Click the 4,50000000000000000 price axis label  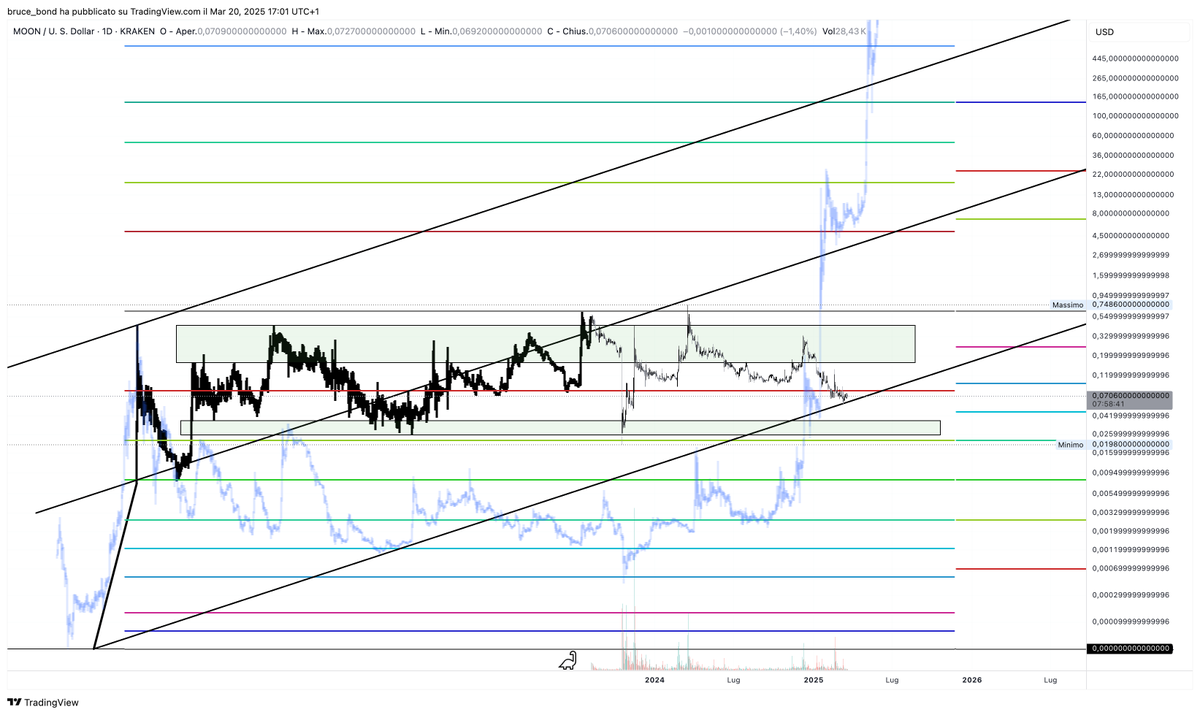1130,236
